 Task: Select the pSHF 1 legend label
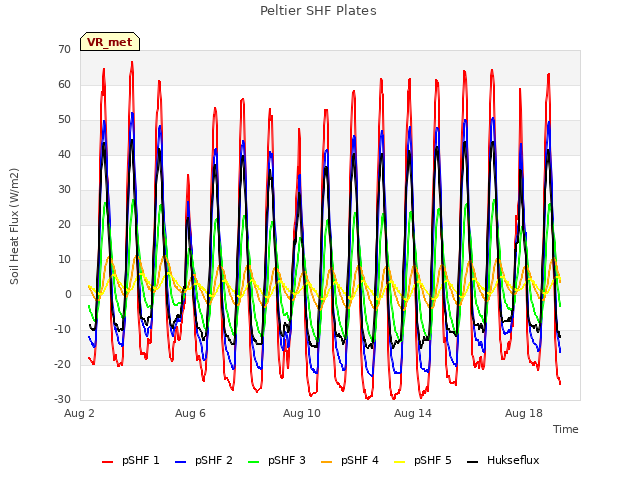(x=141, y=460)
